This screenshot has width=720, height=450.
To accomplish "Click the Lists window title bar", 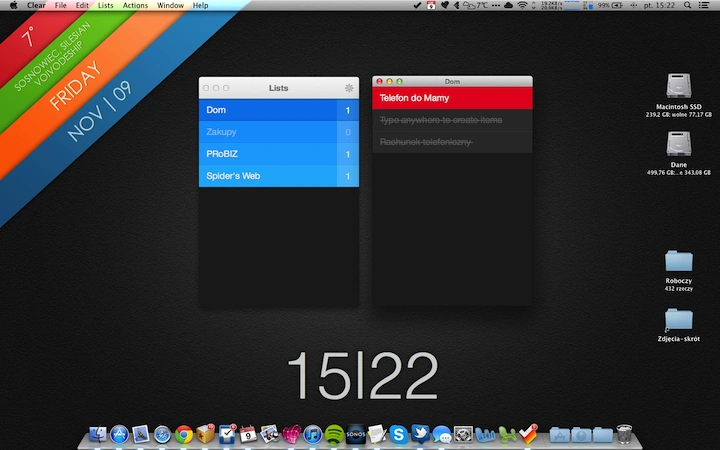I will coord(279,88).
